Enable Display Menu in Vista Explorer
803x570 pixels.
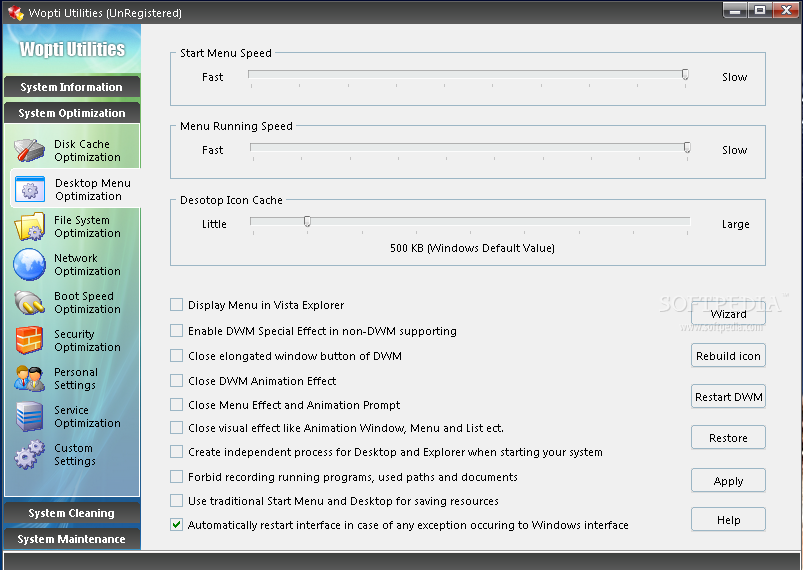pos(176,305)
